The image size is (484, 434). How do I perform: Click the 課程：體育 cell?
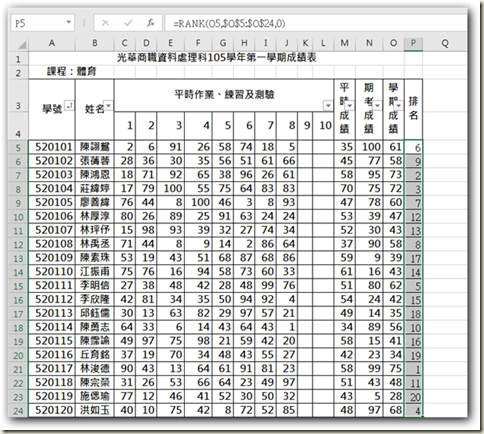[x=71, y=72]
